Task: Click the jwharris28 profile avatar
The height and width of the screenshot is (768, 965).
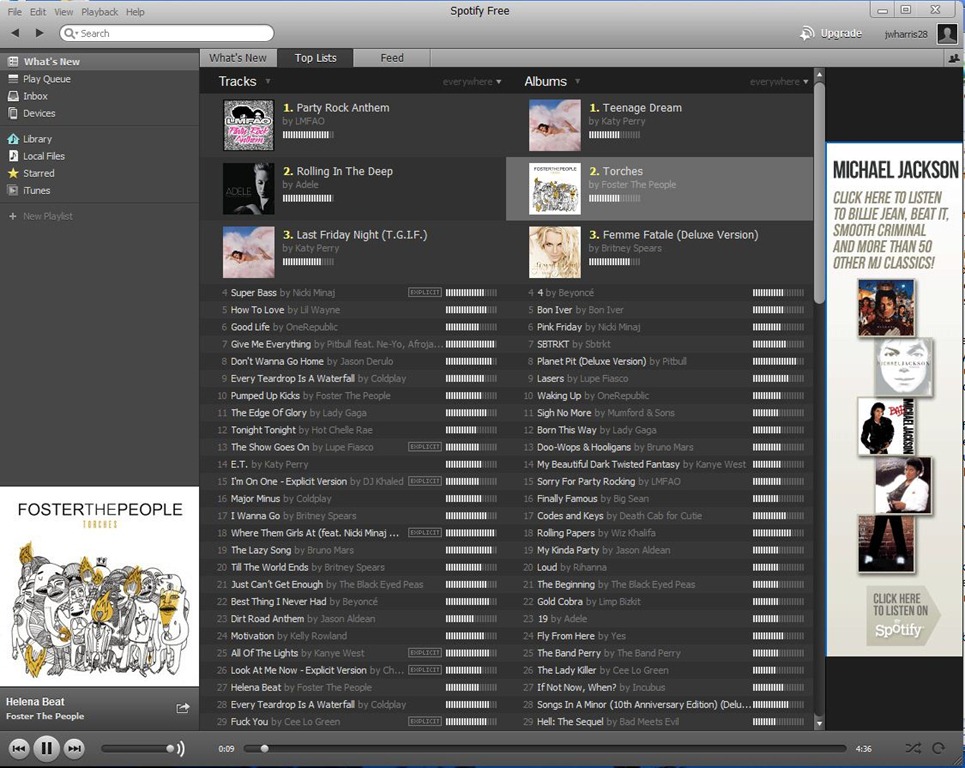Action: [x=947, y=33]
